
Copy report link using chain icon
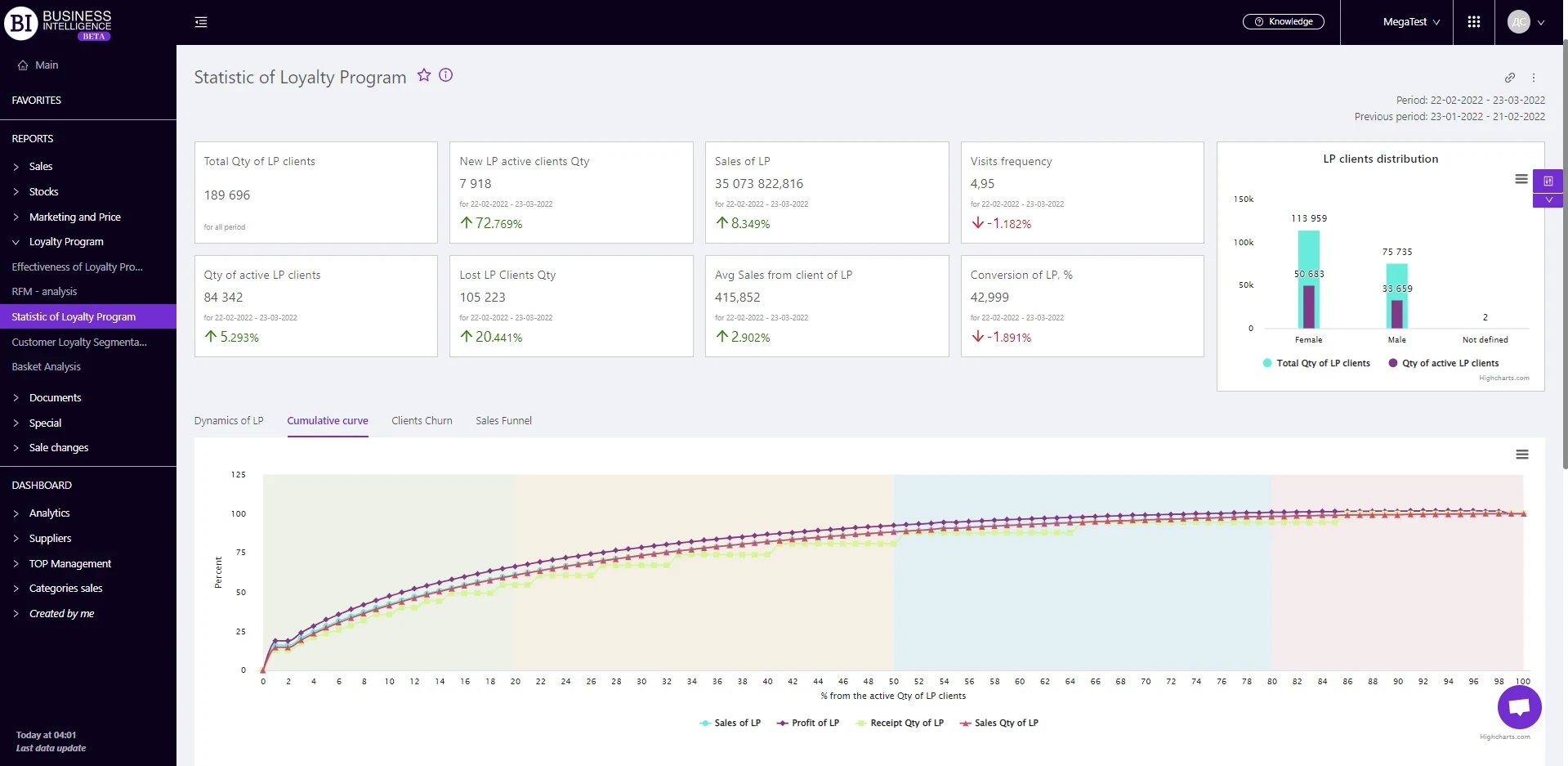click(x=1510, y=78)
